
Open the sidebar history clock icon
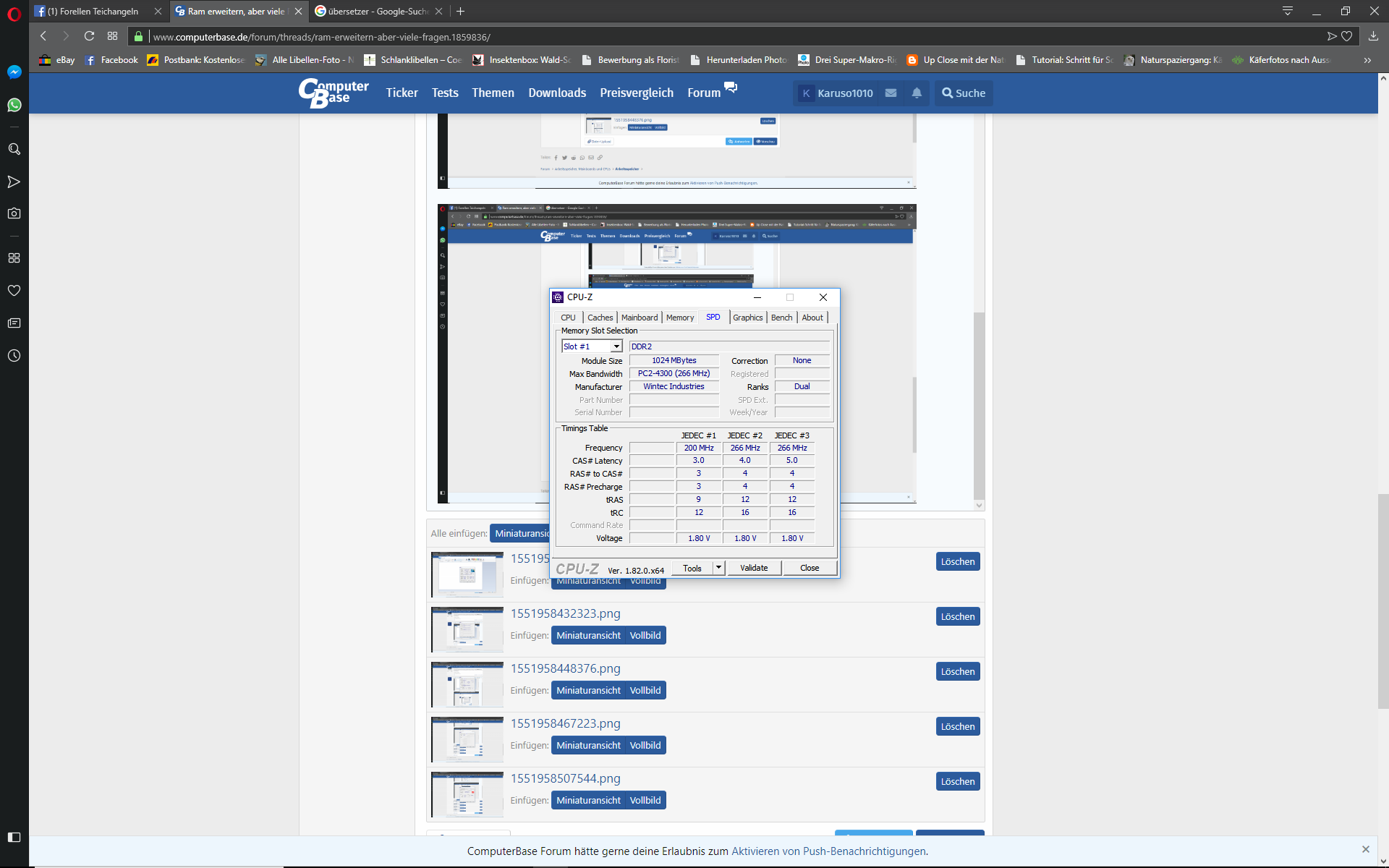click(x=14, y=356)
